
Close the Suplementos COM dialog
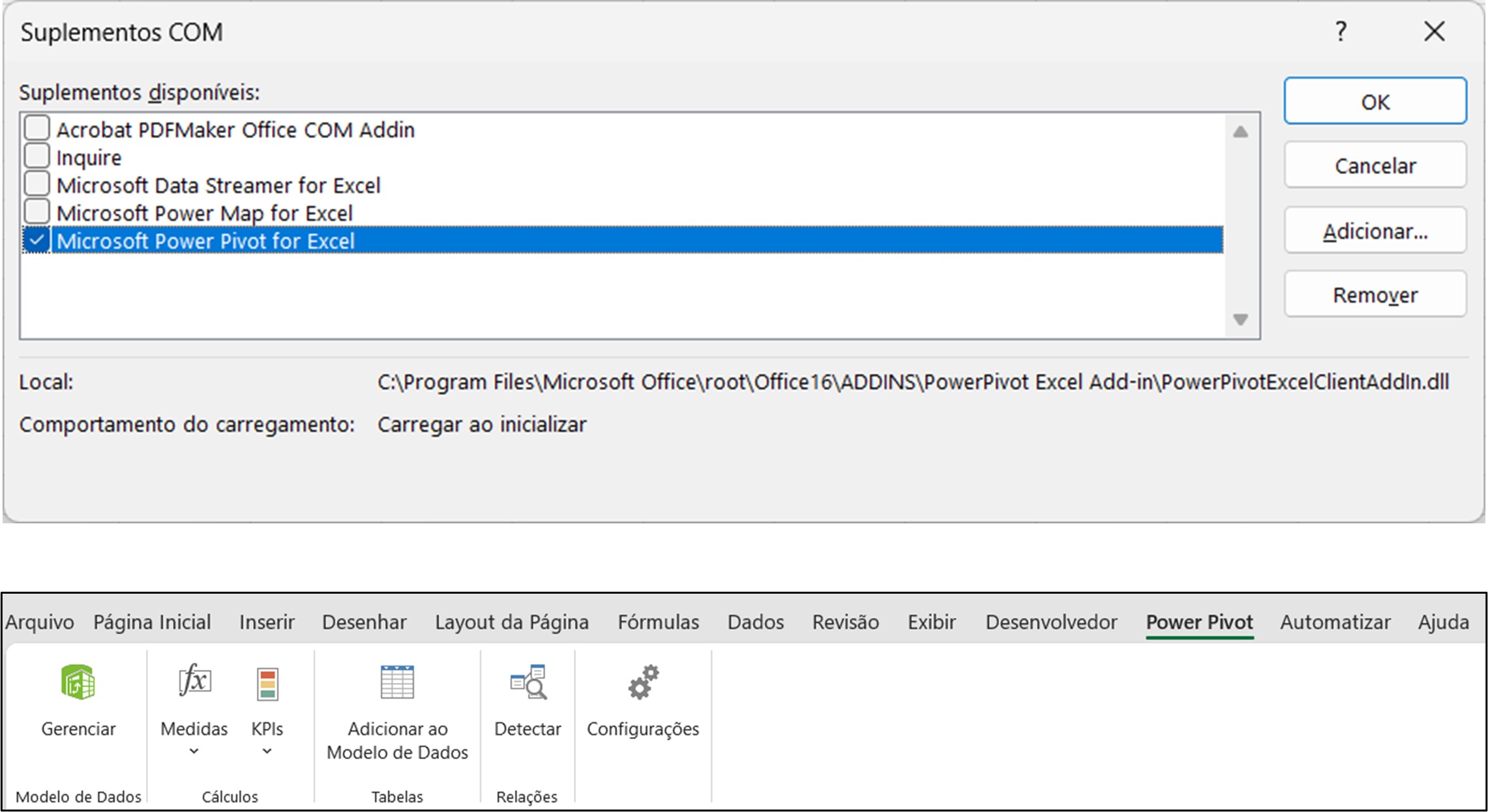click(1435, 31)
